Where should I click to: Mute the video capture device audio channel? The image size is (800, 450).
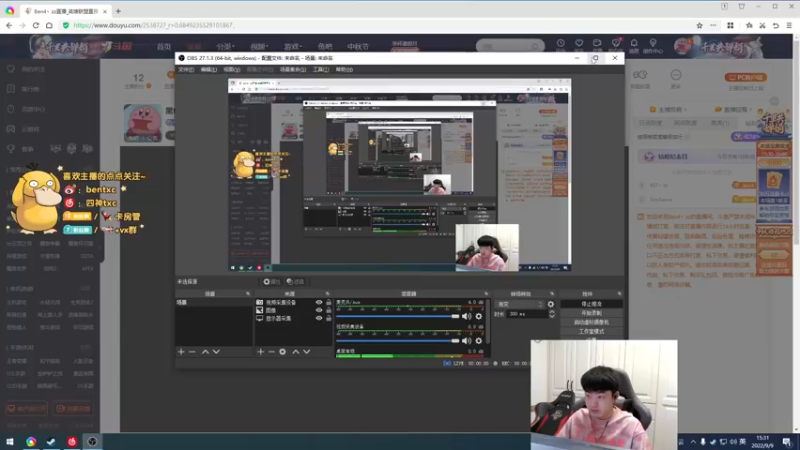coord(466,340)
